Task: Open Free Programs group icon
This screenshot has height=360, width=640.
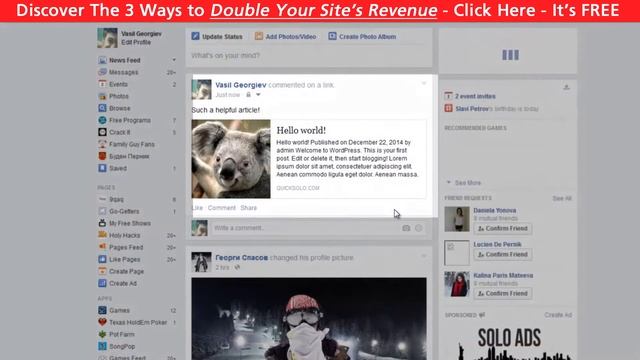Action: 102,120
